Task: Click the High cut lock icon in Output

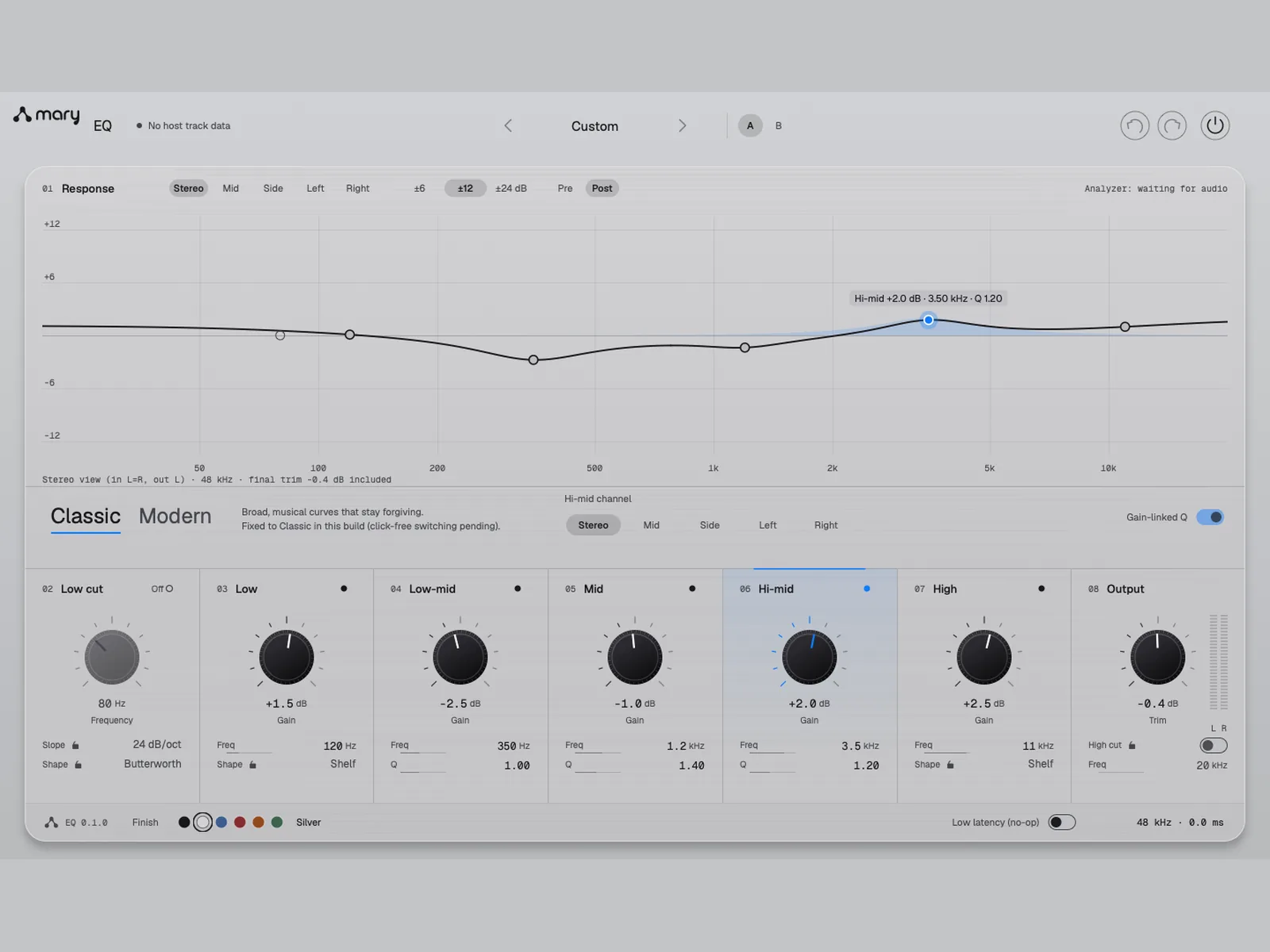Action: (x=1132, y=746)
